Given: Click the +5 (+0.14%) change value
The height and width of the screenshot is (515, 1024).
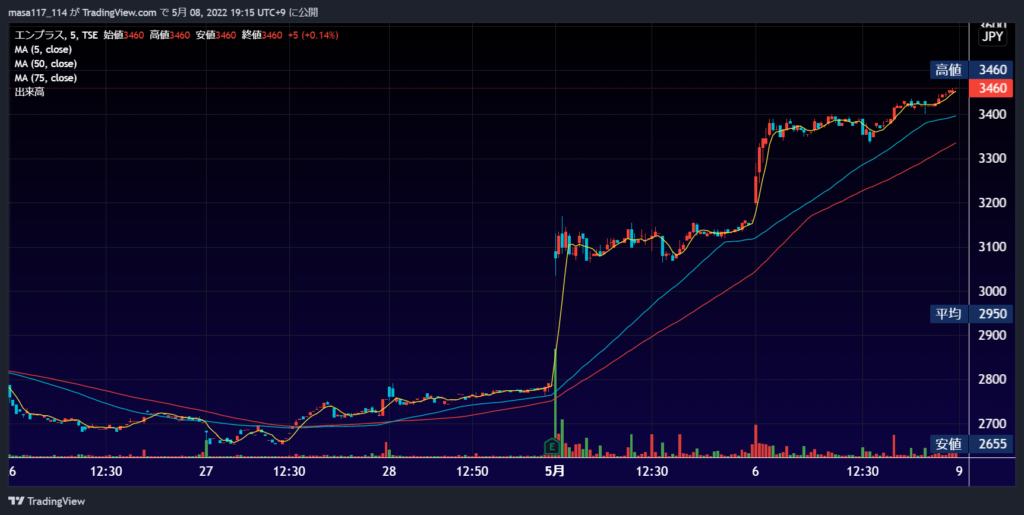Looking at the screenshot, I should pyautogui.click(x=313, y=35).
